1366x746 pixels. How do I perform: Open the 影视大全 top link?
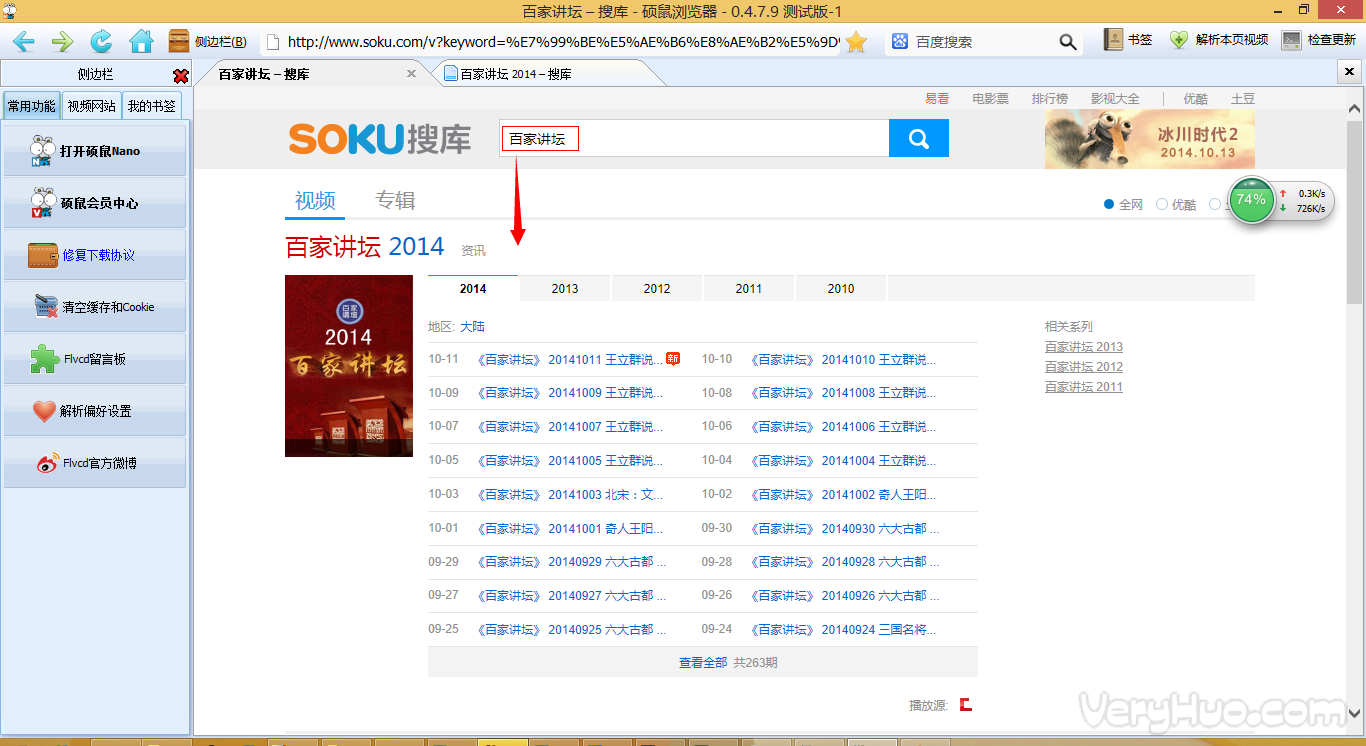coord(1115,99)
